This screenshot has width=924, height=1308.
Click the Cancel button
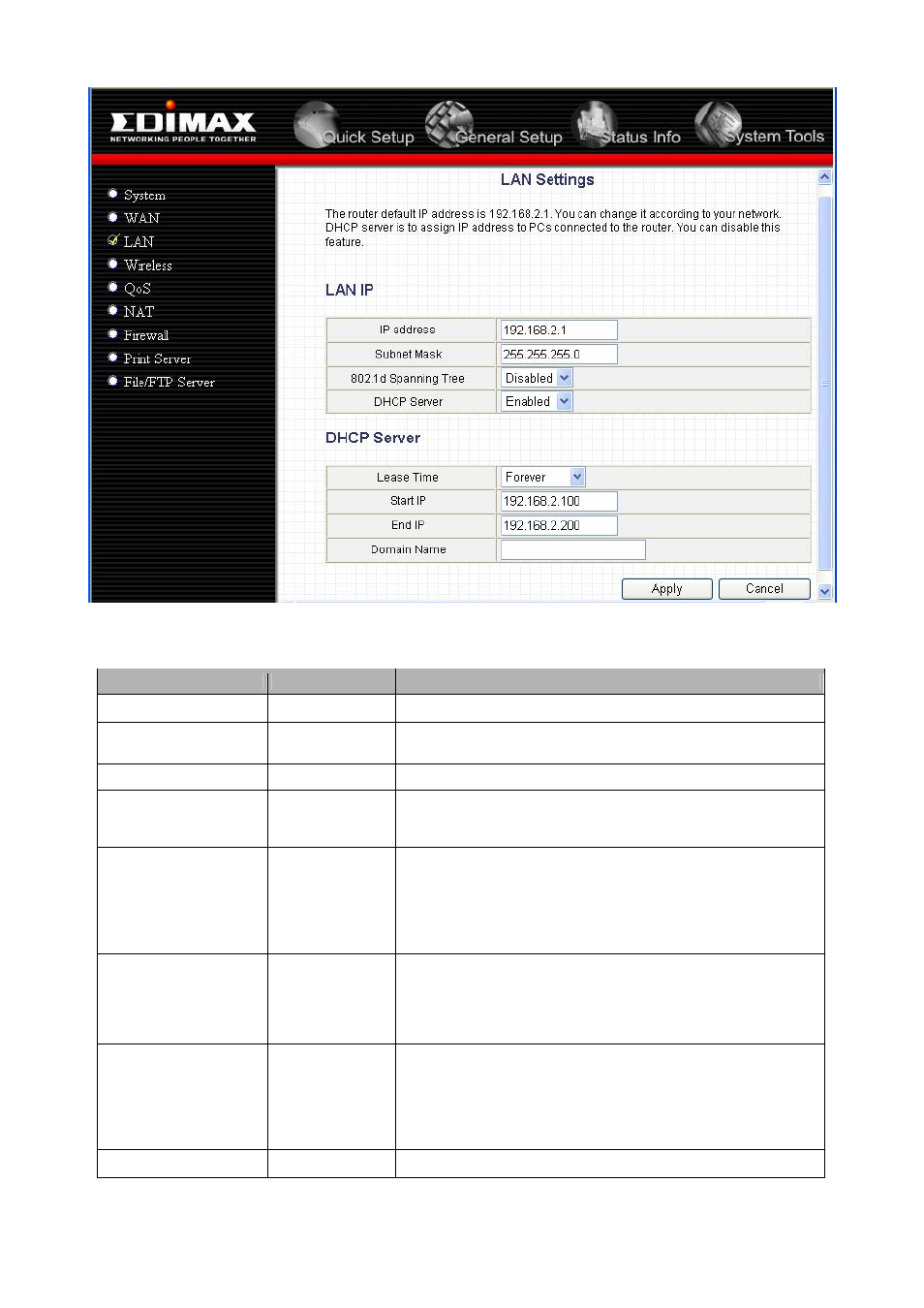764,589
